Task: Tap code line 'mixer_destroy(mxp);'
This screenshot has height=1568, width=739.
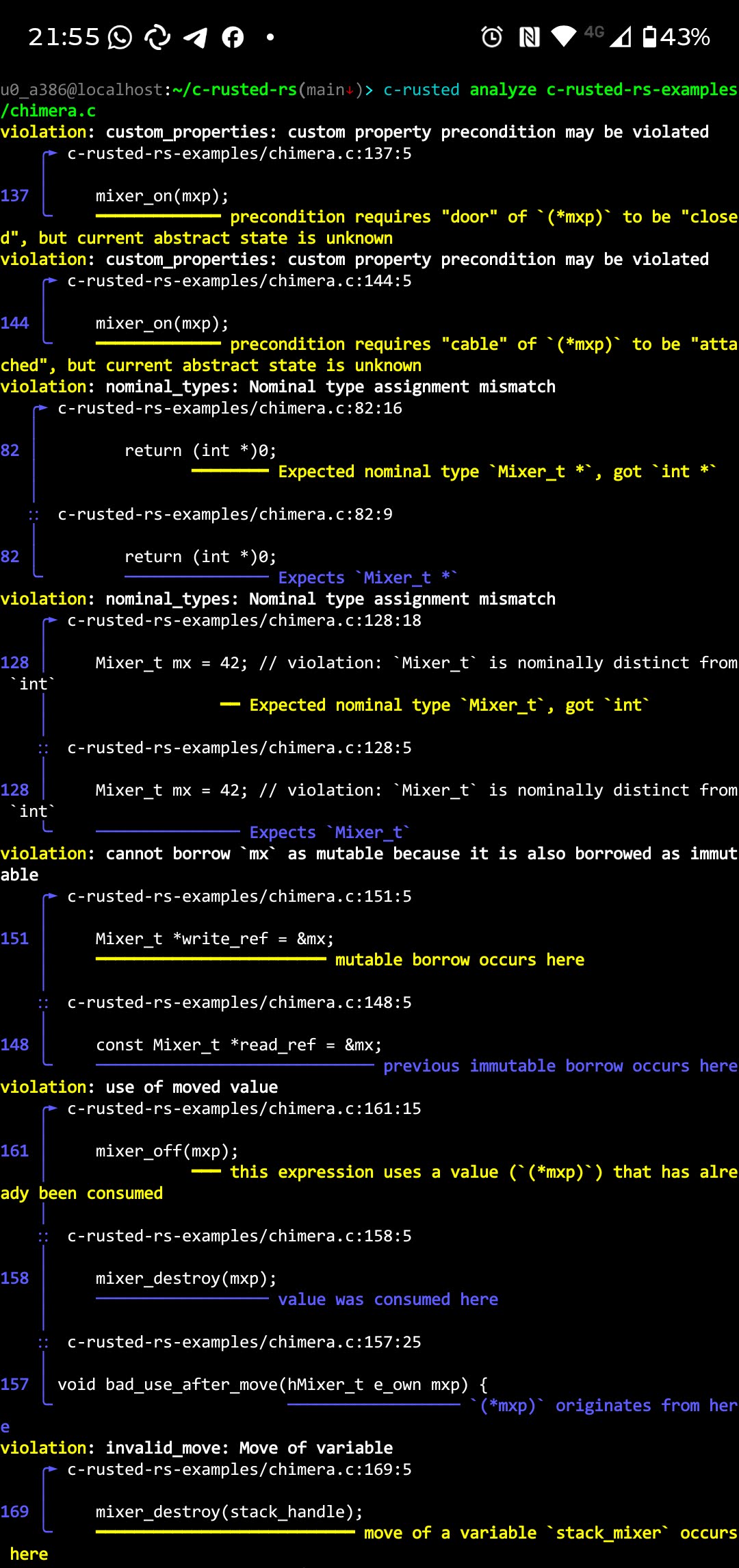Action: [186, 1278]
